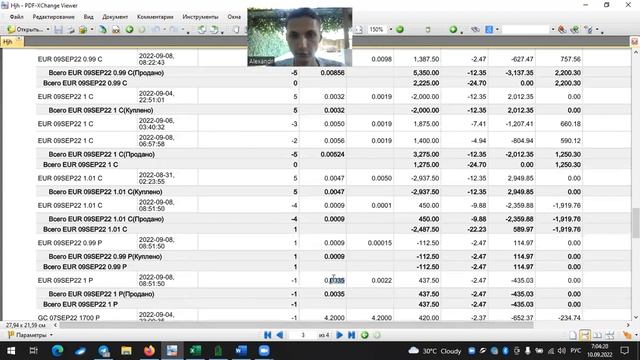The width and height of the screenshot is (640, 360).
Task: Click the Print icon in the toolbar
Action: (71, 29)
